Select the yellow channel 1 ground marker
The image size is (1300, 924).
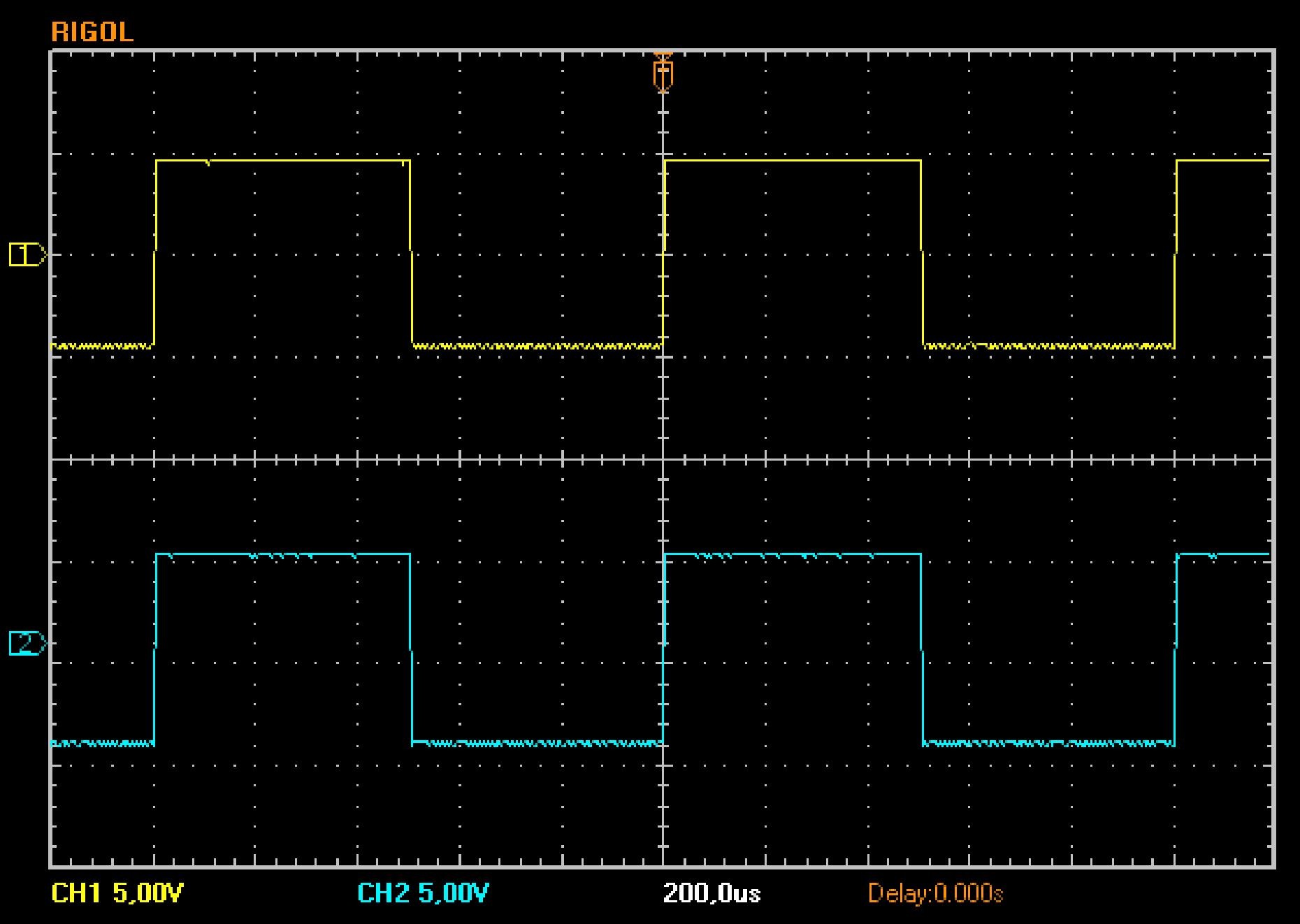pyautogui.click(x=28, y=254)
